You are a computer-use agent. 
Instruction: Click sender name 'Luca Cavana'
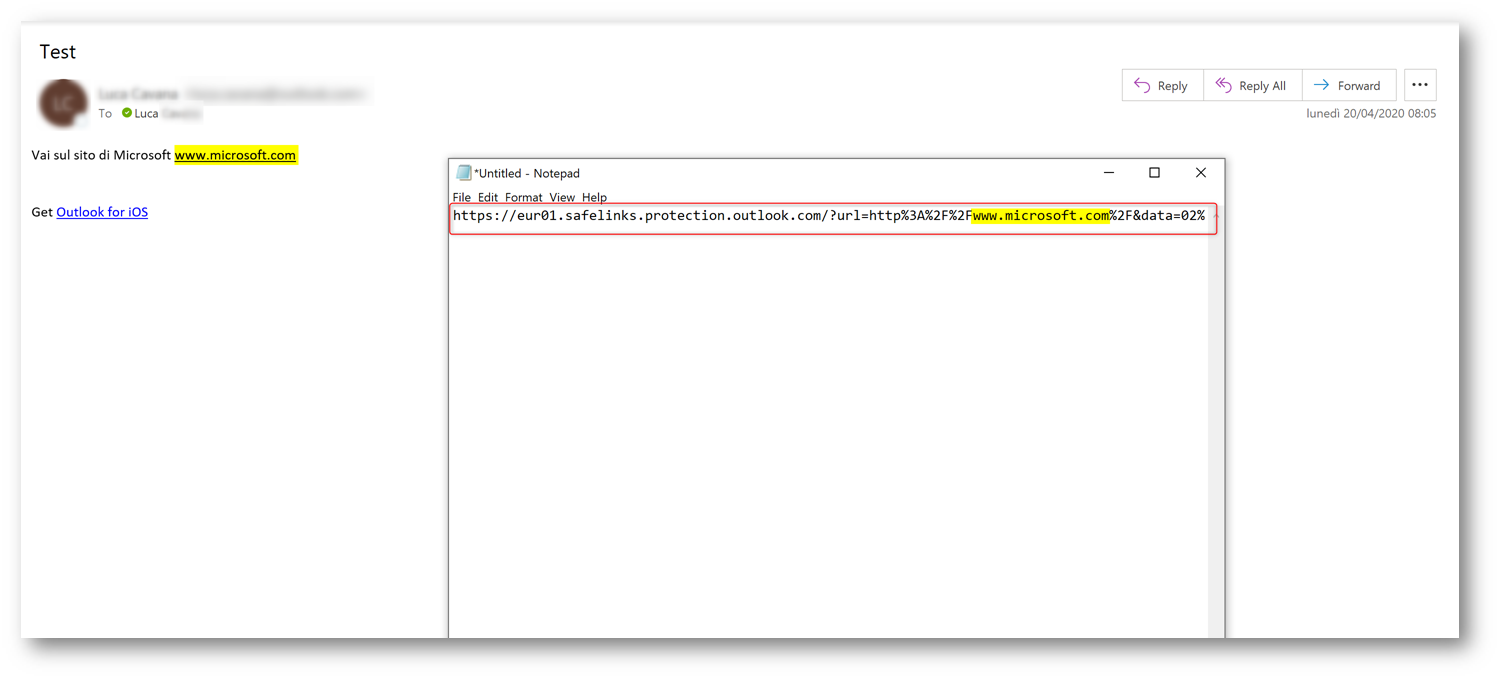[139, 94]
